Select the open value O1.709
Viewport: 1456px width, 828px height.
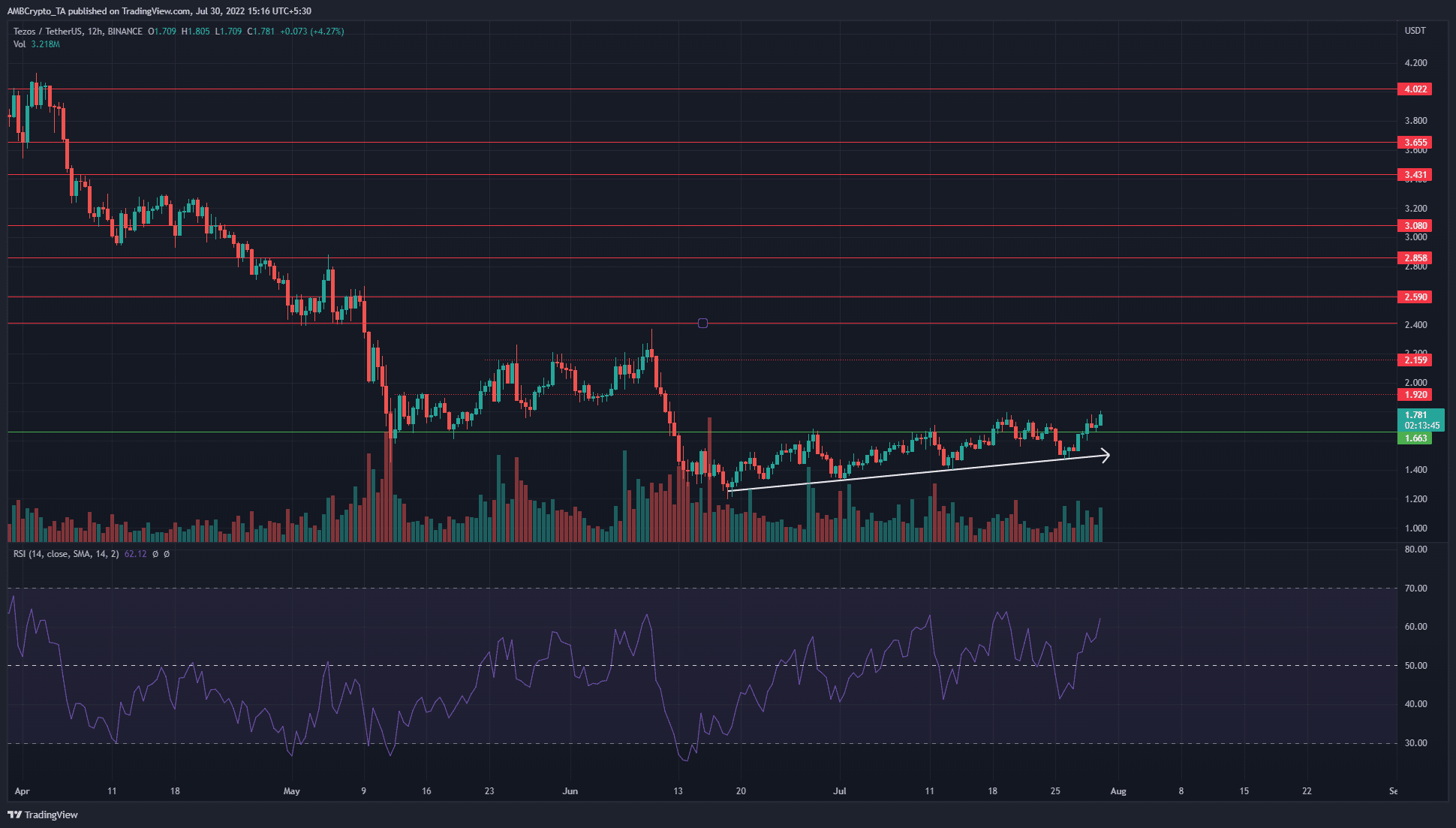tap(162, 32)
